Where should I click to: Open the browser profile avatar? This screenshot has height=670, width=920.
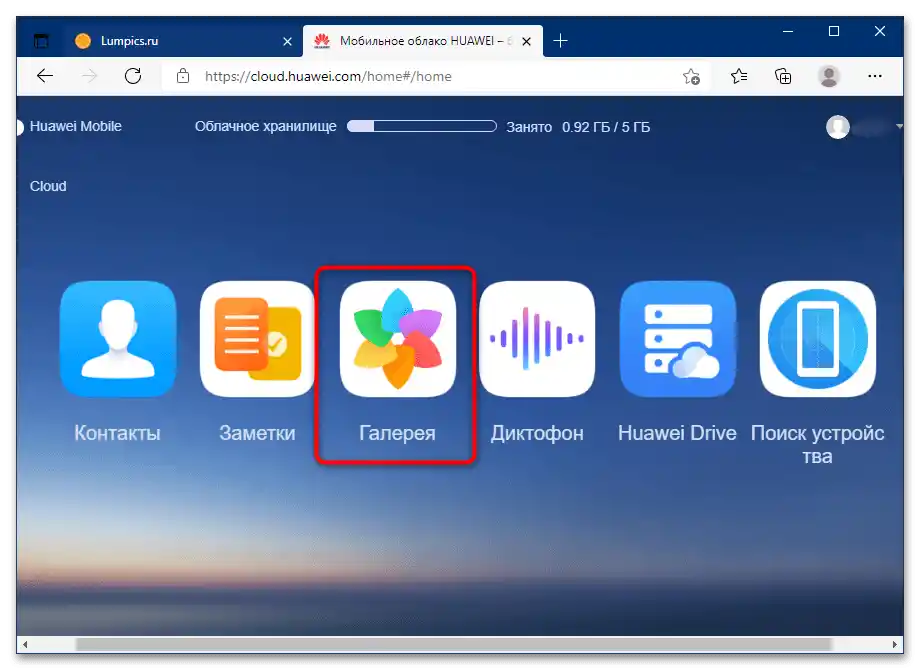(x=828, y=76)
